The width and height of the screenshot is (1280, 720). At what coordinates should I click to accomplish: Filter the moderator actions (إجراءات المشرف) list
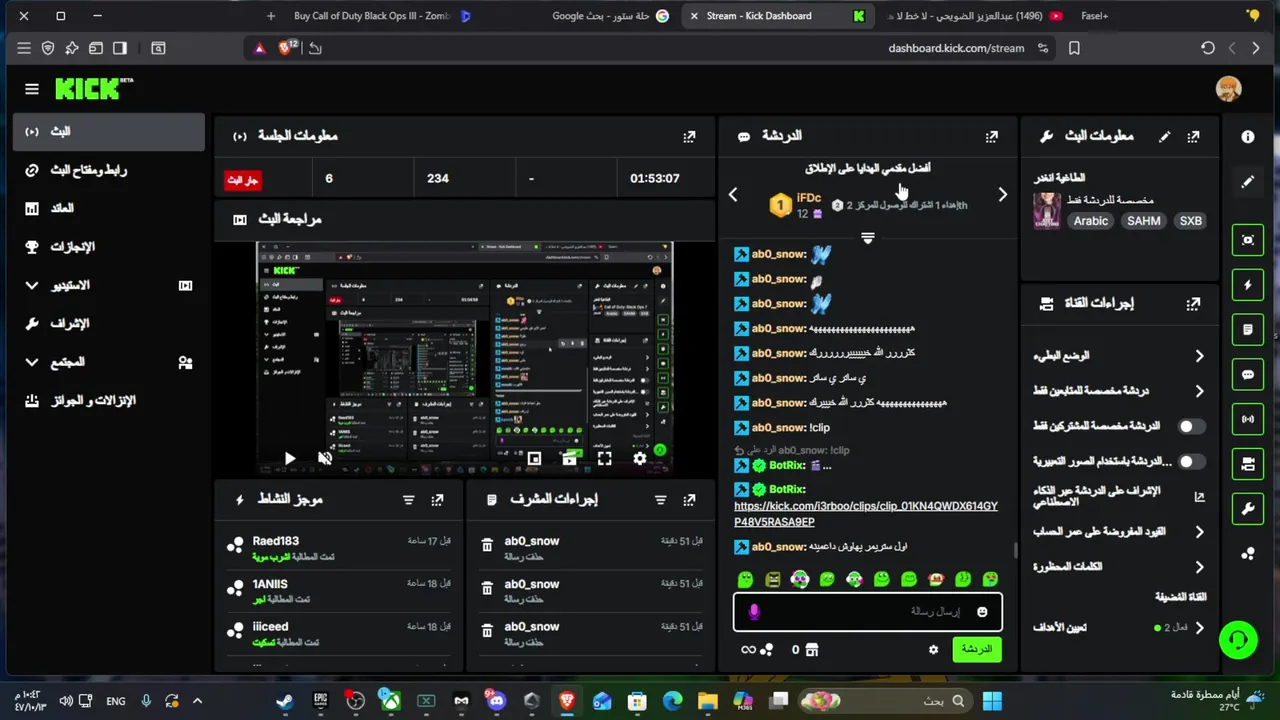[660, 499]
